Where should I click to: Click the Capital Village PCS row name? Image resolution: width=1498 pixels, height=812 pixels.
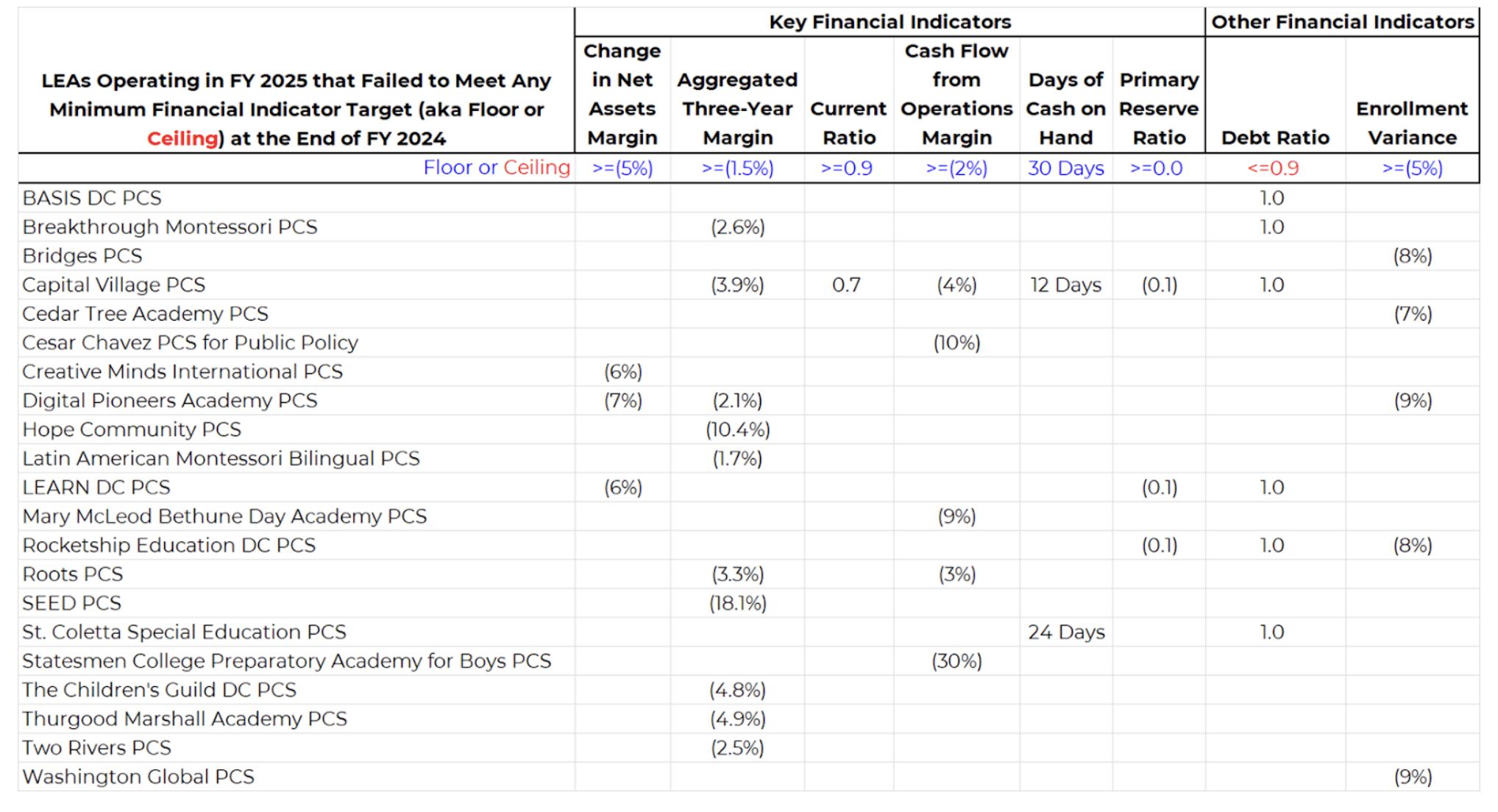114,285
